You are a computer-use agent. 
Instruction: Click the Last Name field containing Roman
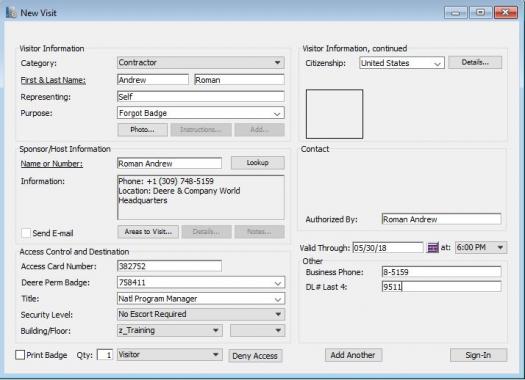pyautogui.click(x=239, y=80)
